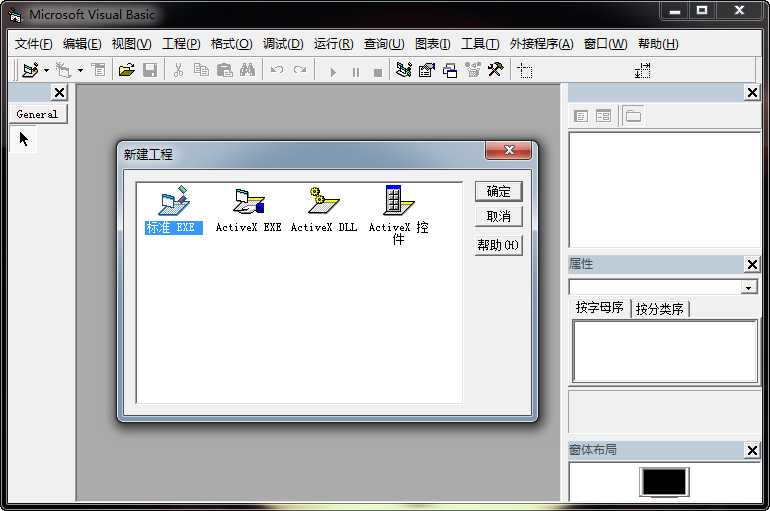This screenshot has width=770, height=511.
Task: Open the 调试(D) menu
Action: click(283, 44)
